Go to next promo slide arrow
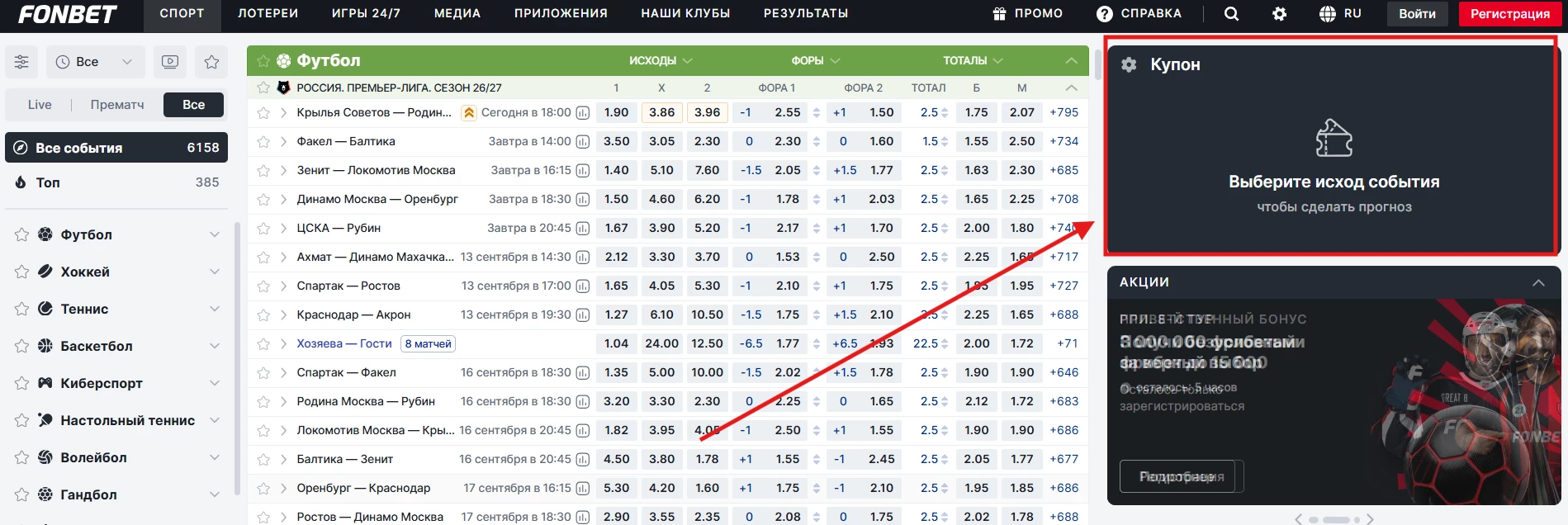The image size is (1568, 525). tap(1370, 519)
